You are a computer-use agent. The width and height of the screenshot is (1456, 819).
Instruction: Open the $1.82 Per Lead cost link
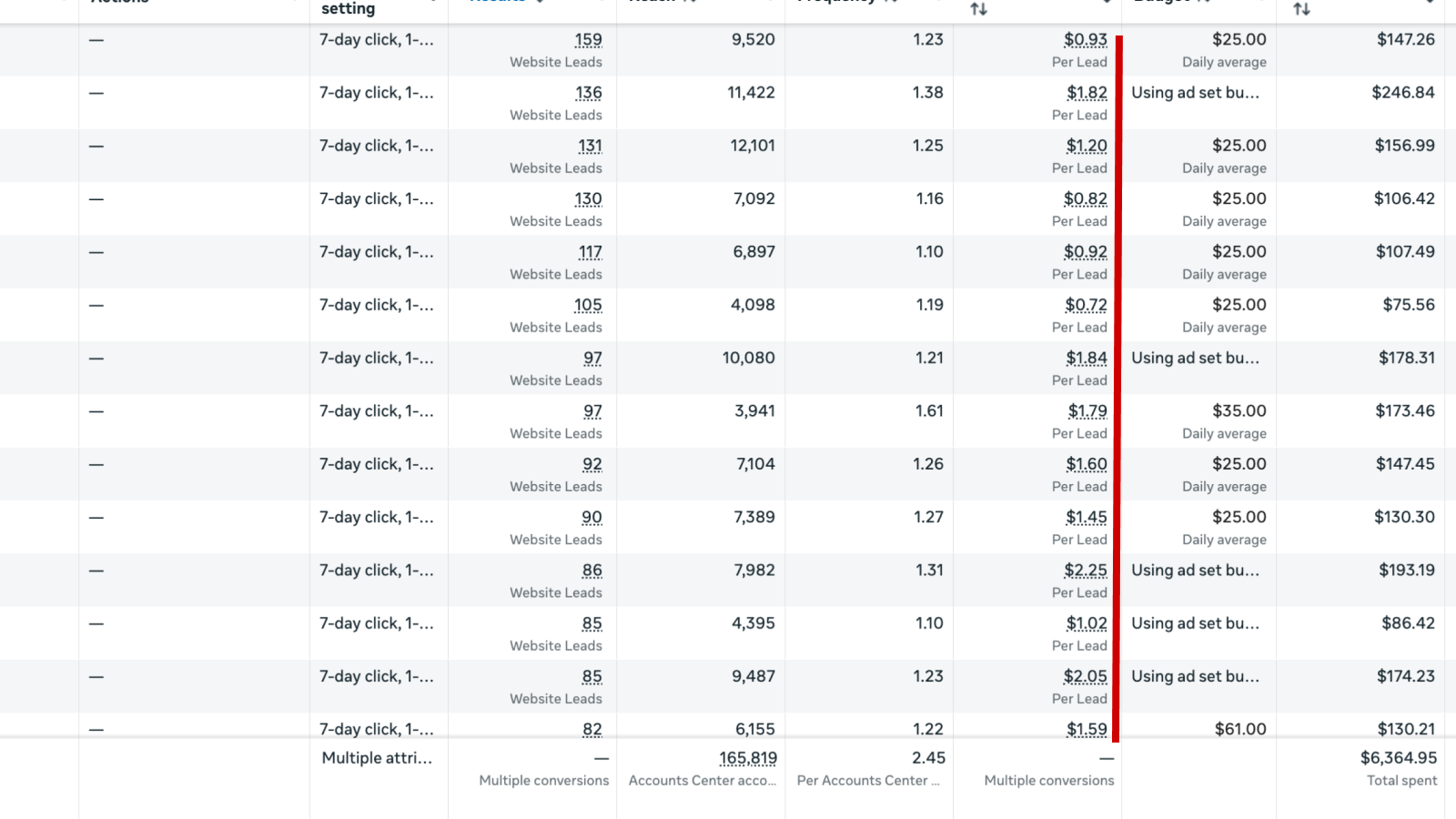1087,93
